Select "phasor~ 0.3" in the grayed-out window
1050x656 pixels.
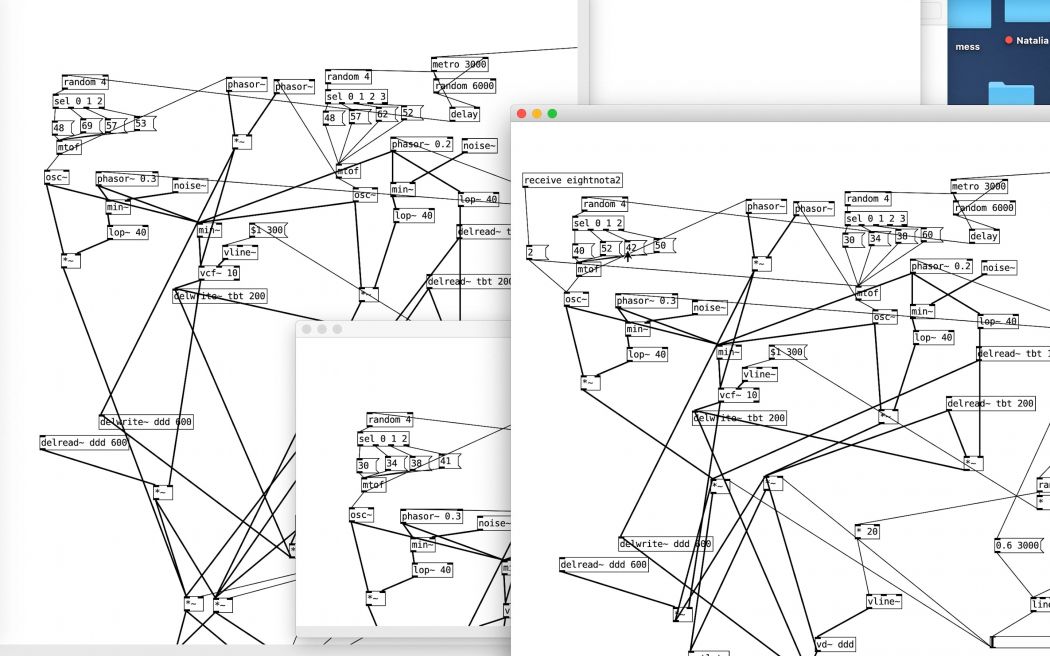point(432,516)
